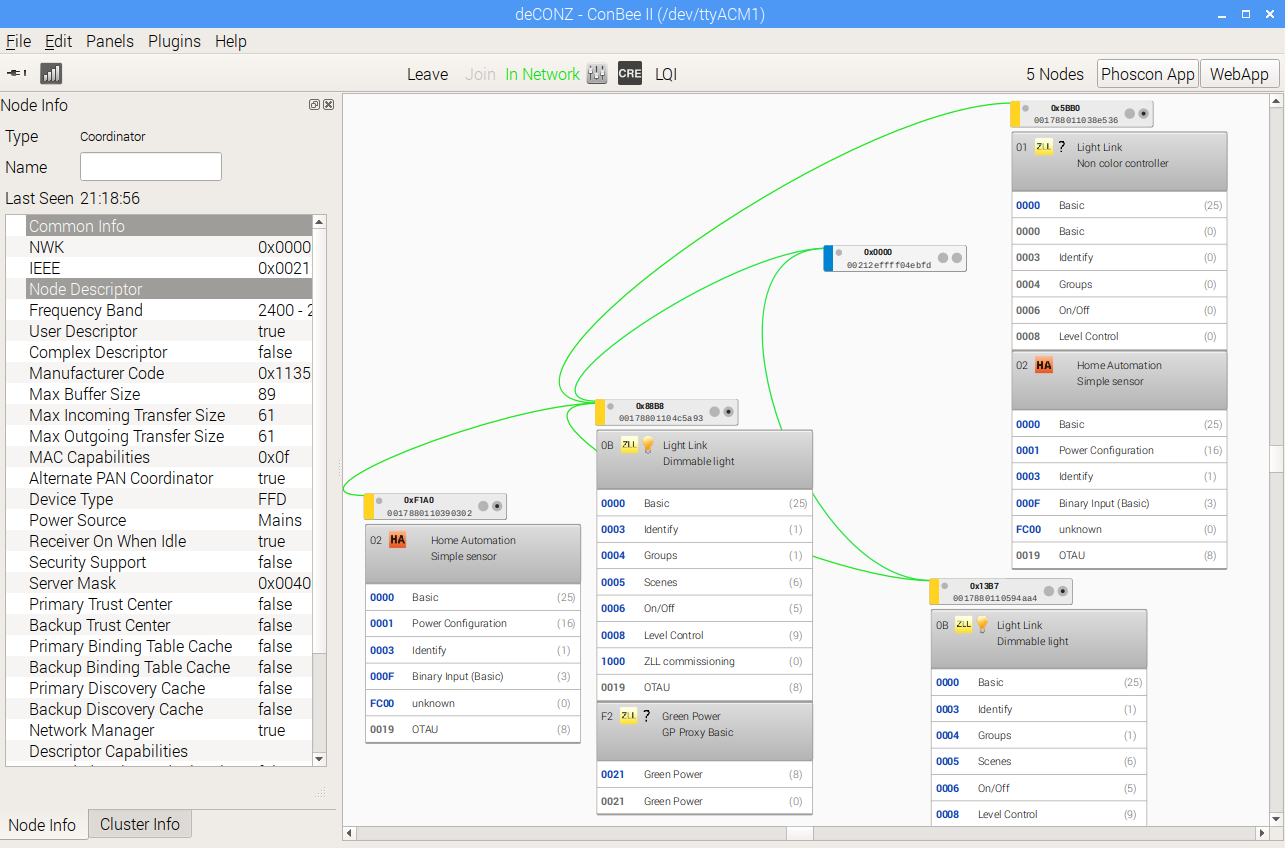The height and width of the screenshot is (848, 1285).
Task: Click question mark icon of Green Power endpoint
Action: click(647, 716)
